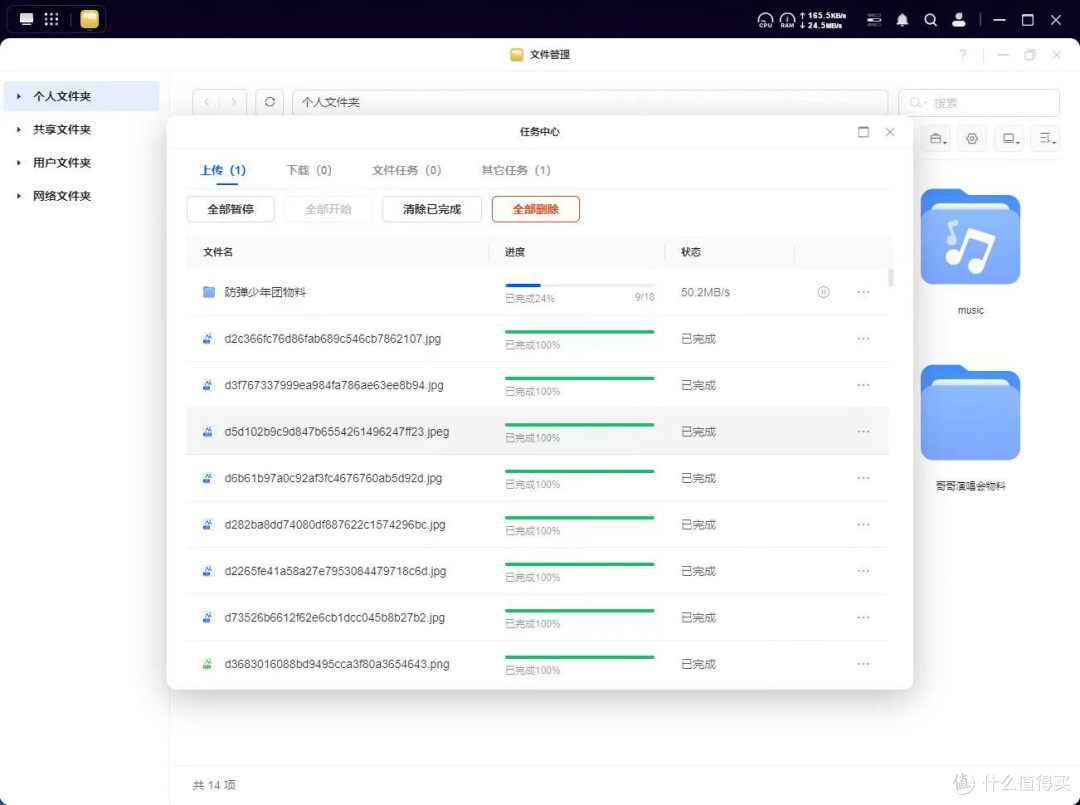The width and height of the screenshot is (1080, 805).
Task: Open notifications bell icon
Action: (902, 20)
